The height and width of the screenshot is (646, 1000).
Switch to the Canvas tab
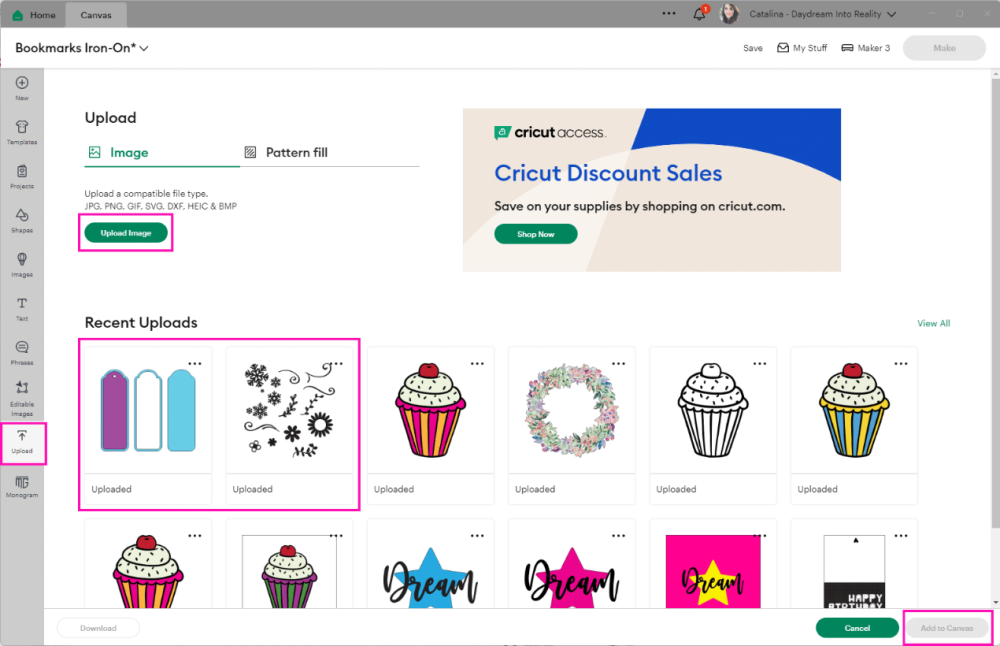point(96,15)
